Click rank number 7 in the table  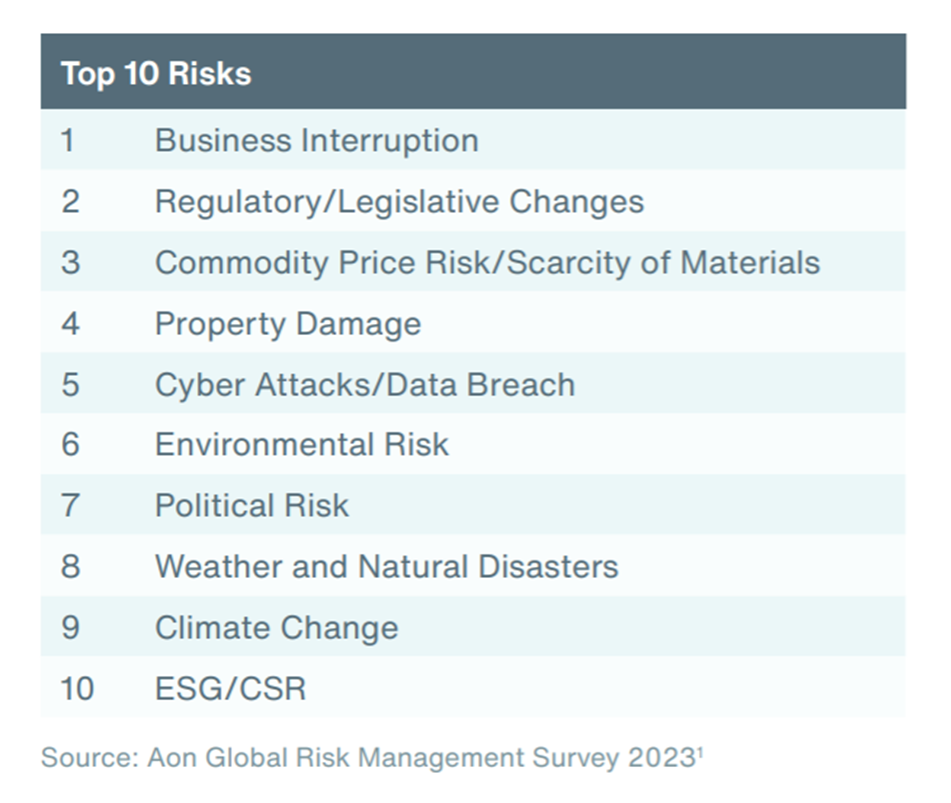pyautogui.click(x=70, y=505)
